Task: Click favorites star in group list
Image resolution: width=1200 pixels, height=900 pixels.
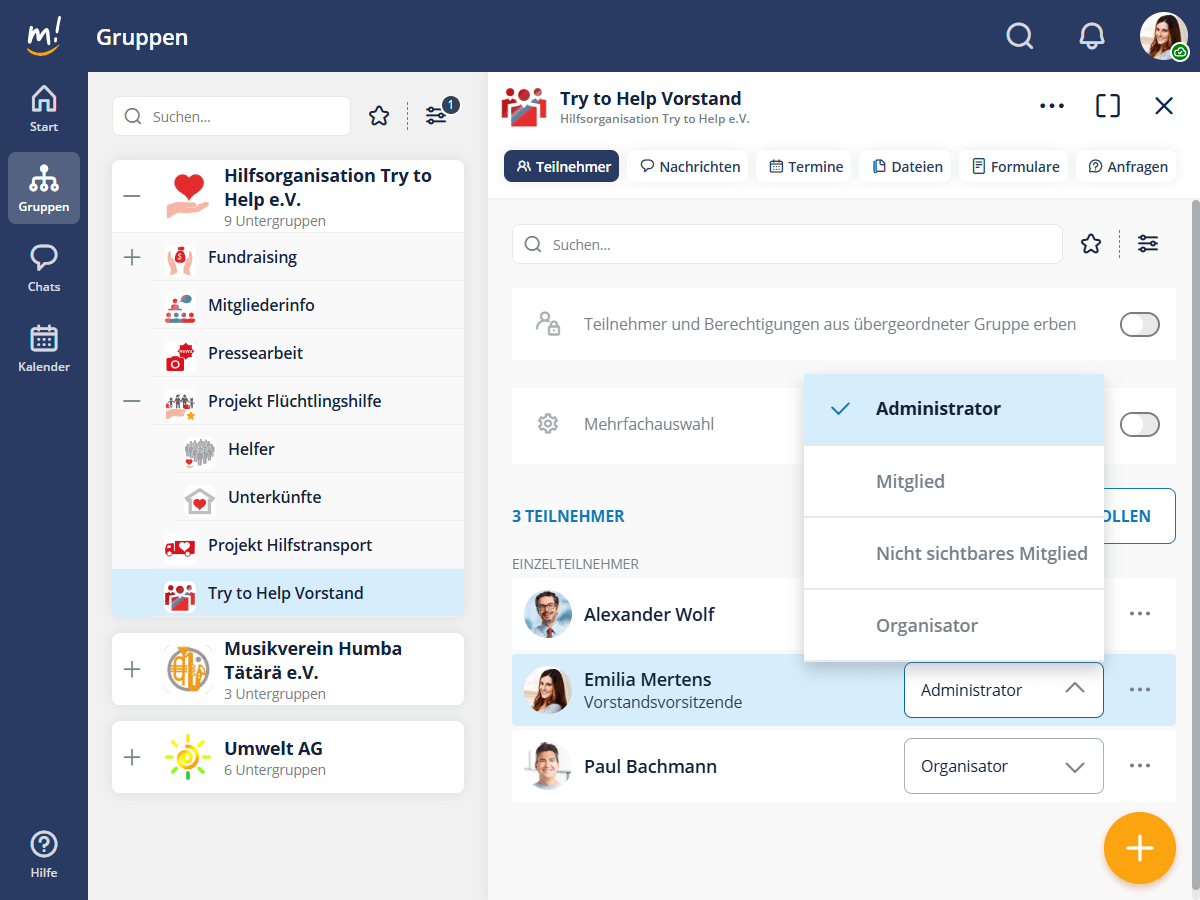Action: pyautogui.click(x=378, y=116)
